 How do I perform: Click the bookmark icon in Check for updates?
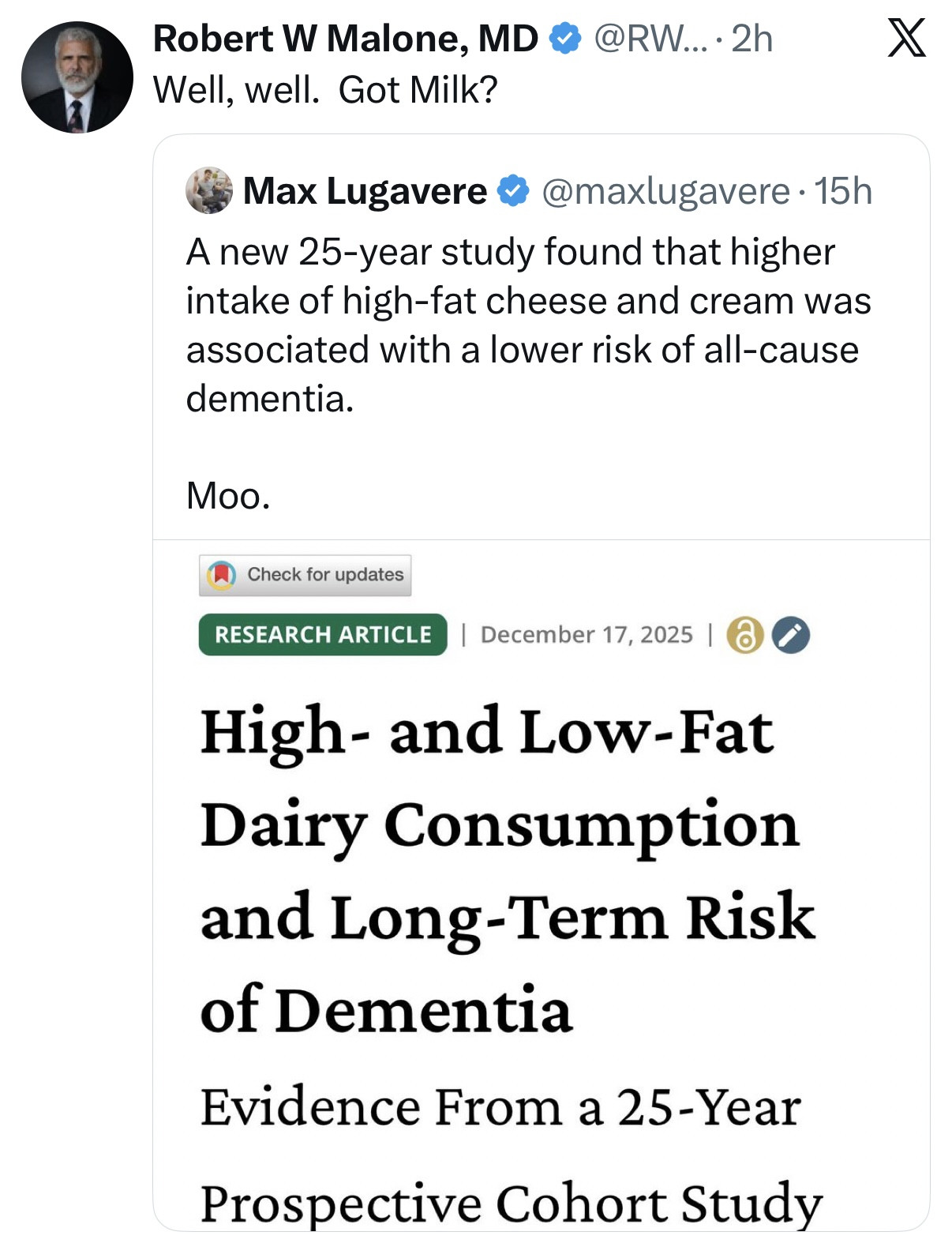[222, 574]
